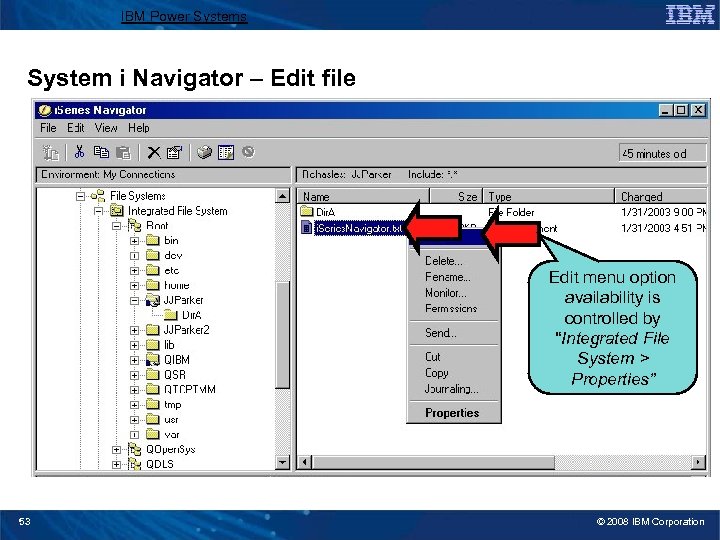Choose Delete... from the context menu
The image size is (720, 540).
444,261
